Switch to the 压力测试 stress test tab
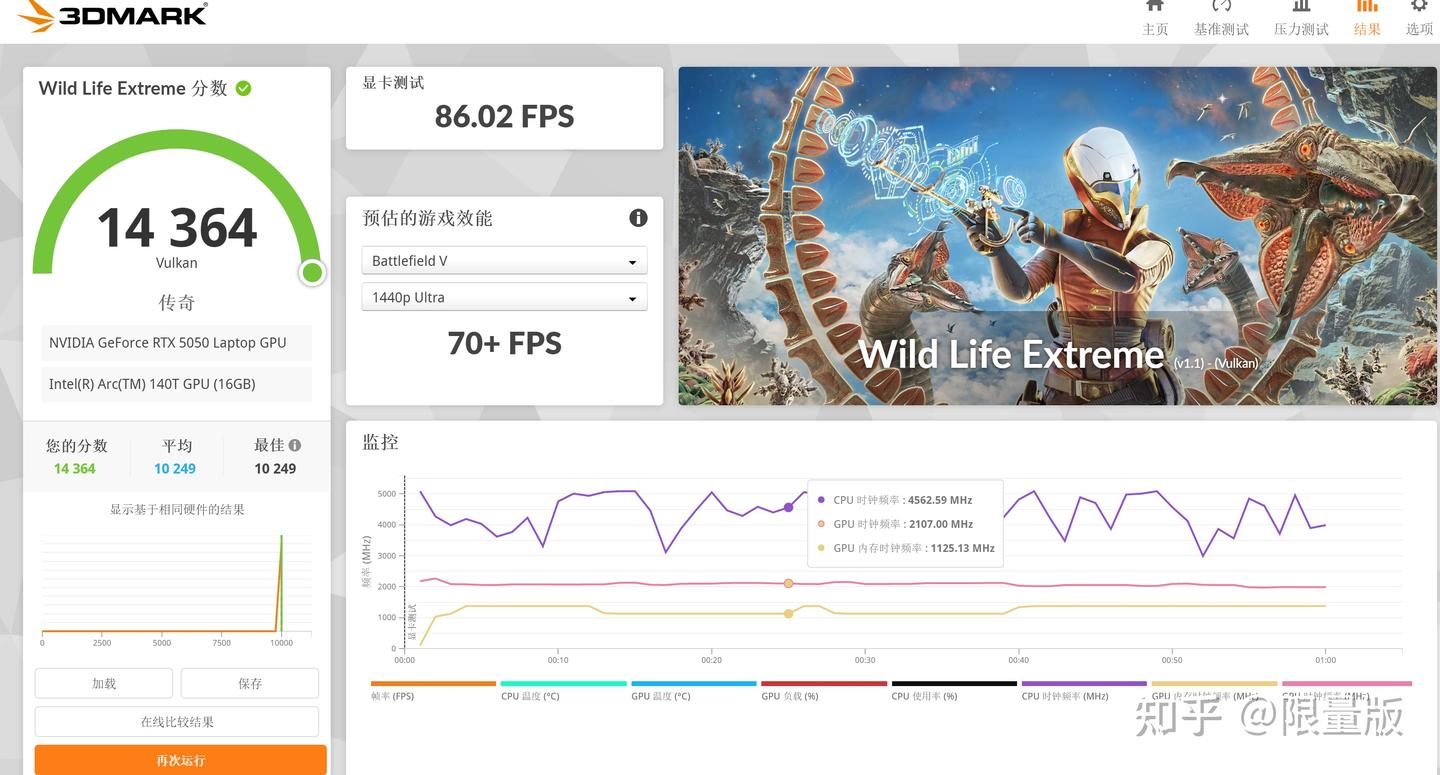The image size is (1440, 775). click(1301, 19)
